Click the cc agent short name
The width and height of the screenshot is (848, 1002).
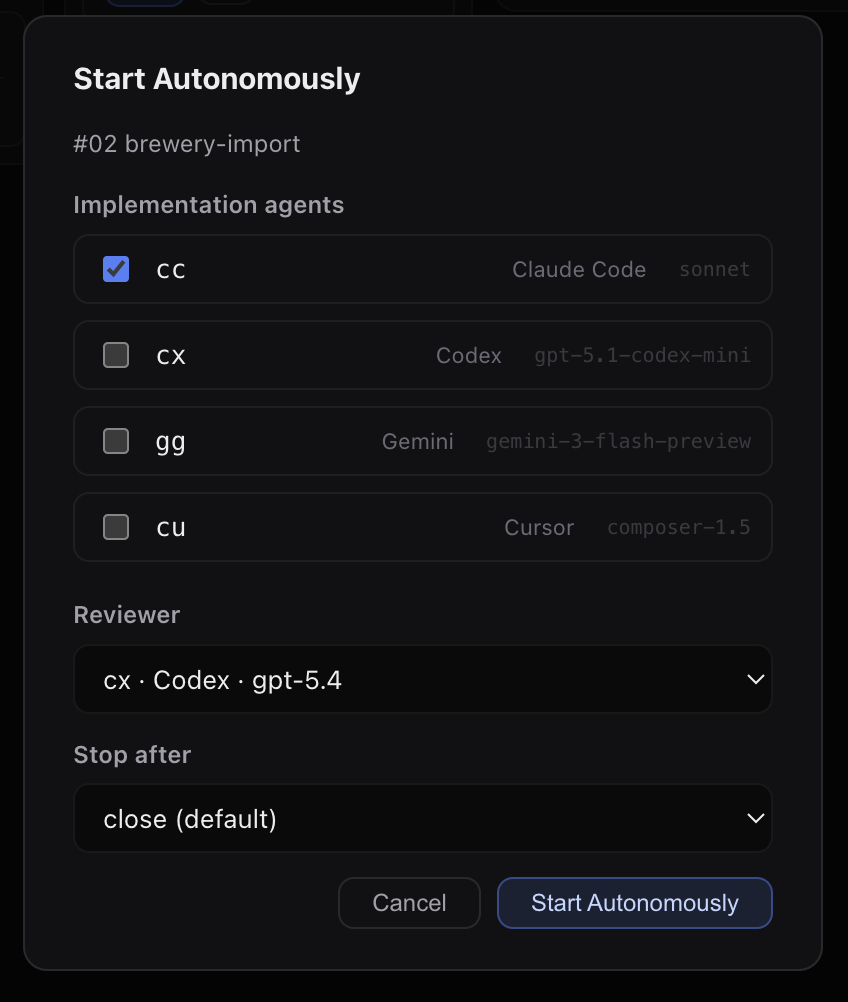(171, 269)
